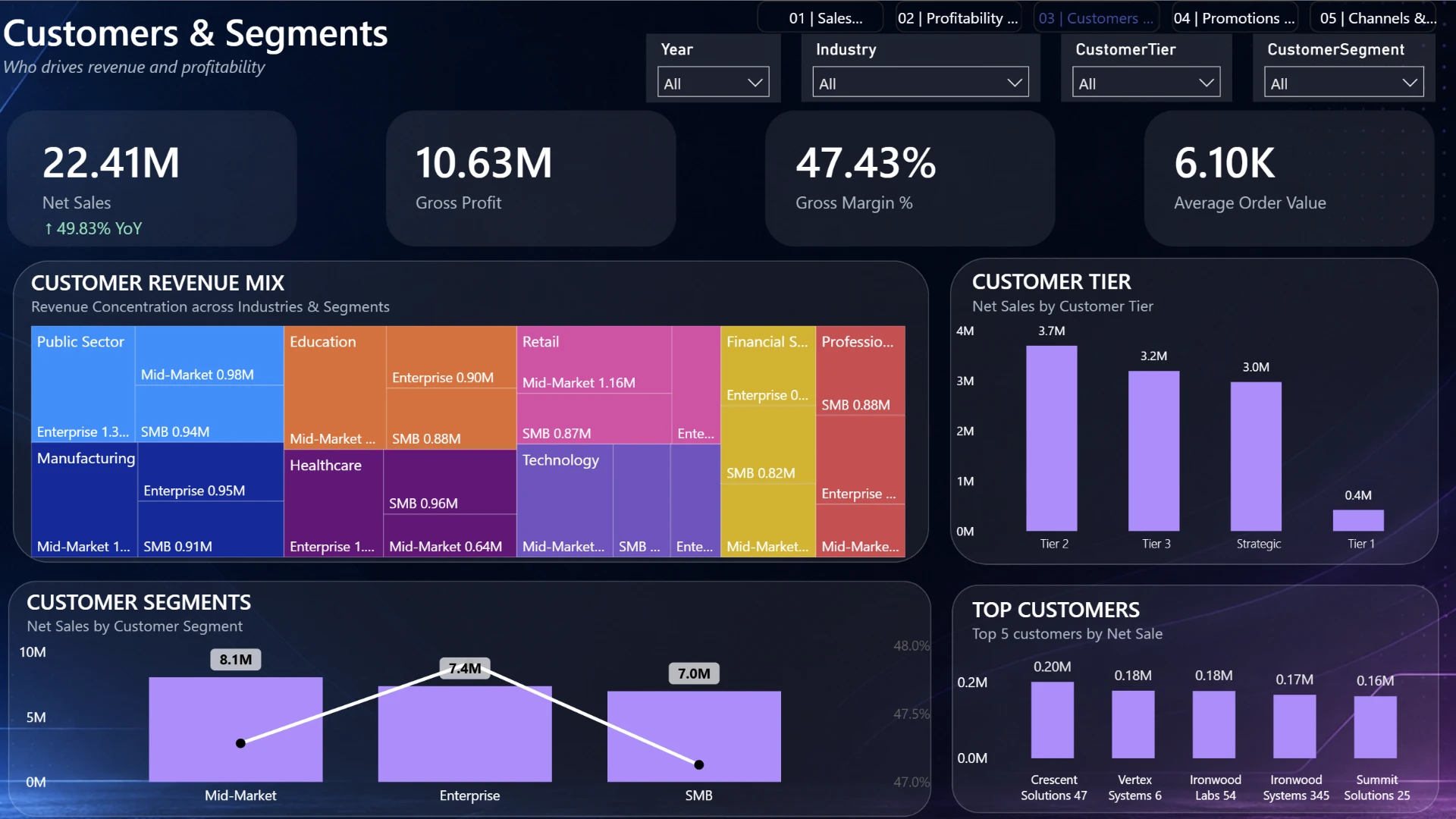
Task: Click the Healthcare Enterprise treemap tile
Action: click(334, 504)
